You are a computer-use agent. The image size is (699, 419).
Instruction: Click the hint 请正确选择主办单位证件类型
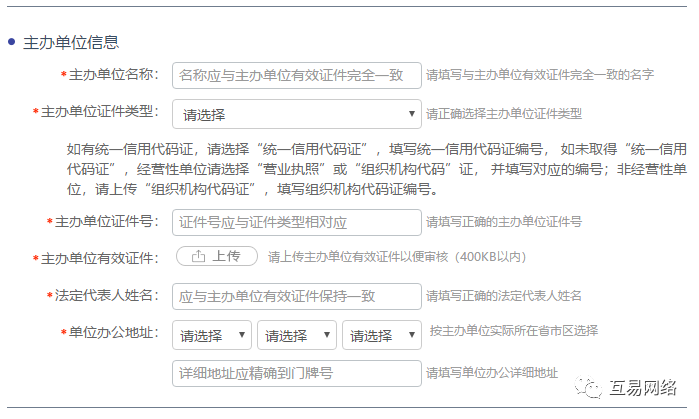[x=504, y=114]
